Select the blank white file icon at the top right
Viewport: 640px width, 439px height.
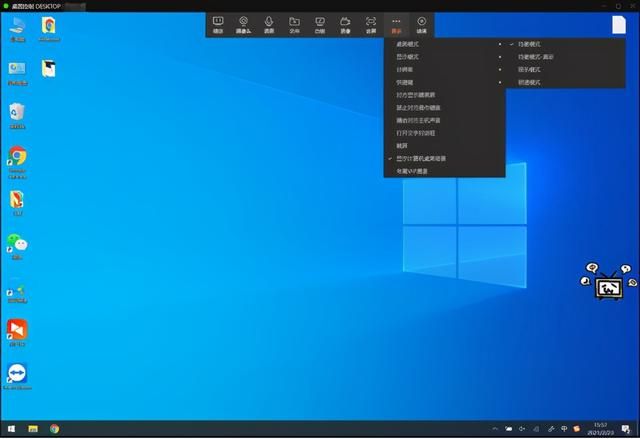[x=619, y=24]
